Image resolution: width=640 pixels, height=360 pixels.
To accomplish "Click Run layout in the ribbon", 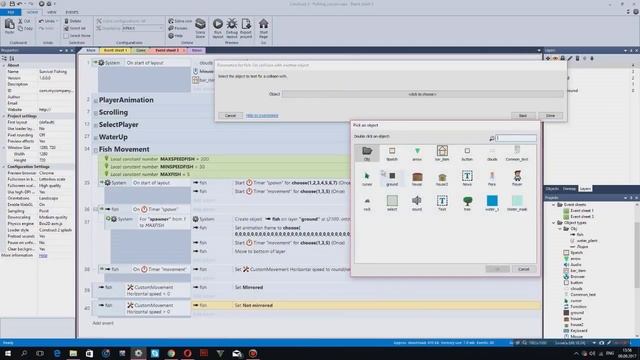I will (x=218, y=28).
